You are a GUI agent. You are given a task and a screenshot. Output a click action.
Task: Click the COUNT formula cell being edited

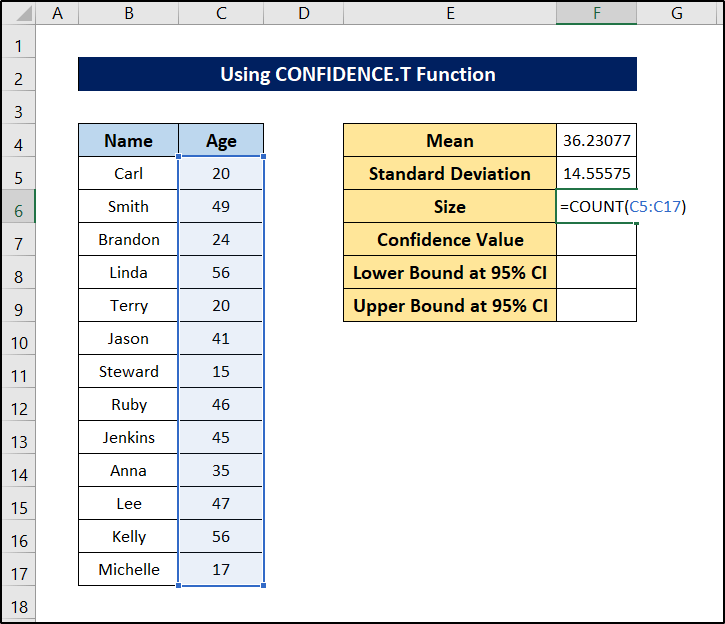click(x=596, y=207)
